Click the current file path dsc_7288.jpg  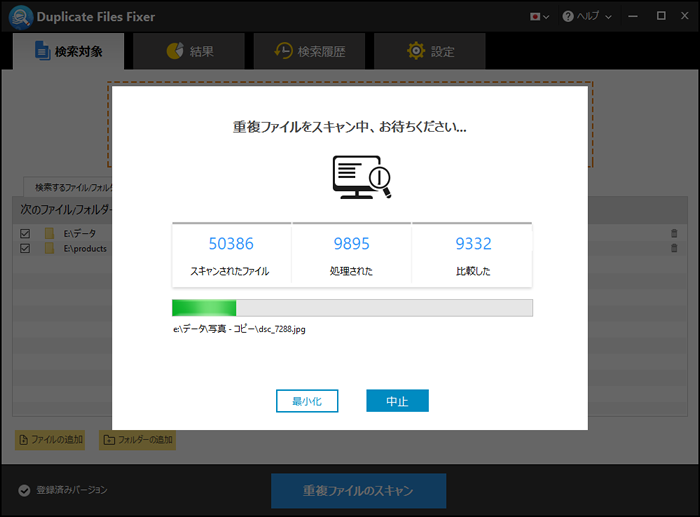(239, 329)
